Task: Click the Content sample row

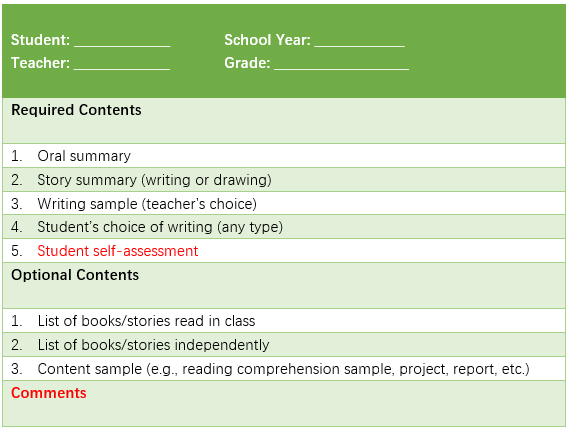Action: [x=284, y=369]
